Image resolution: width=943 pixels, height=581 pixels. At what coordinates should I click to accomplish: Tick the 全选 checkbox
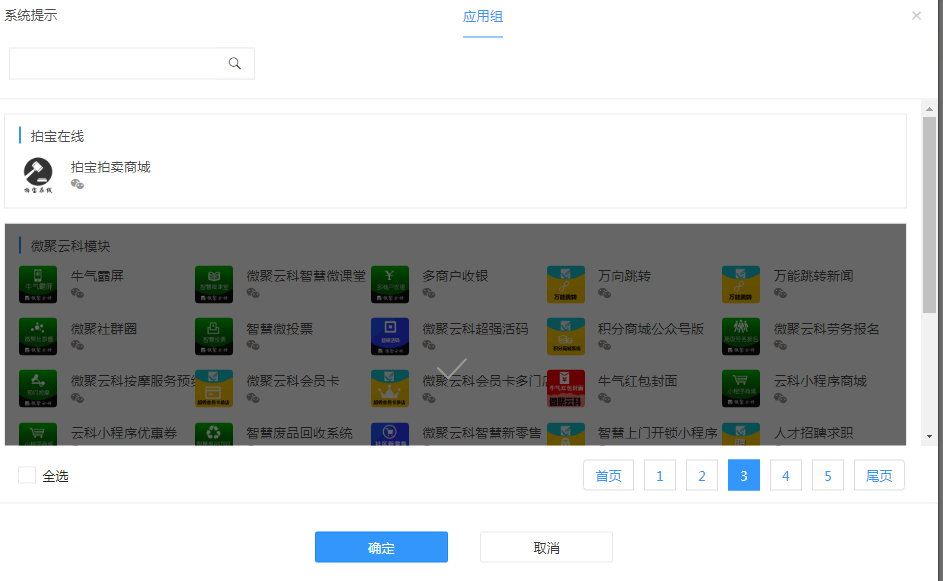26,475
